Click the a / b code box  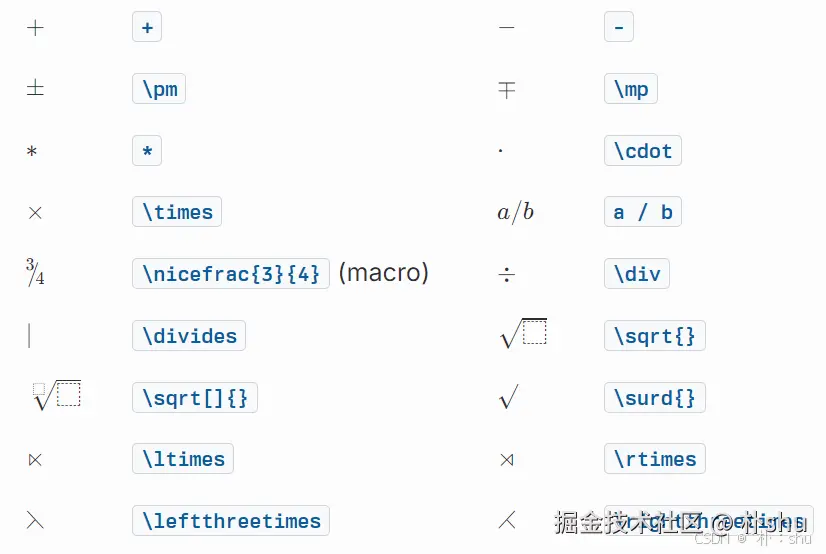643,212
